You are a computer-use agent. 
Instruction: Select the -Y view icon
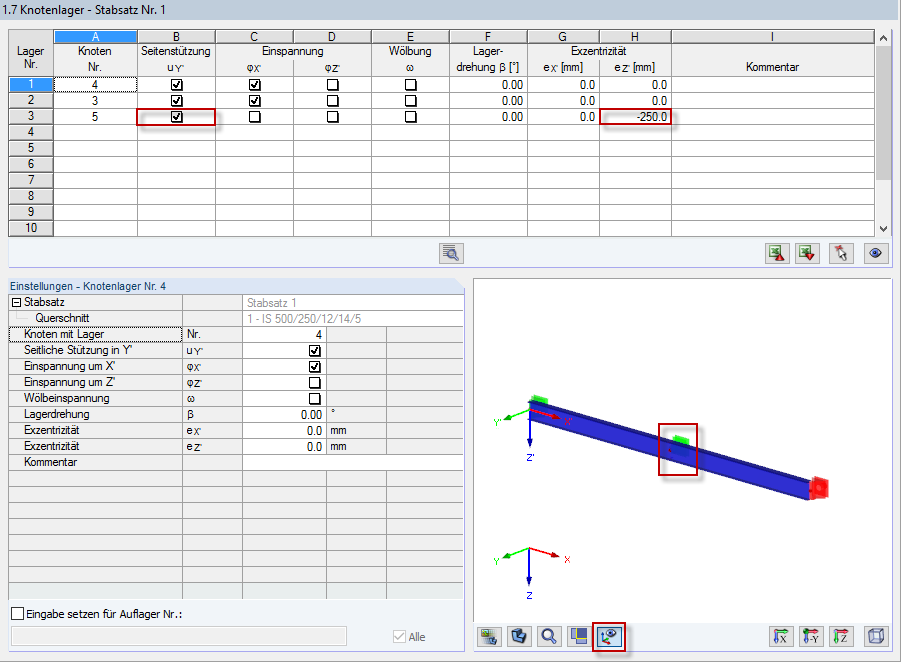811,636
